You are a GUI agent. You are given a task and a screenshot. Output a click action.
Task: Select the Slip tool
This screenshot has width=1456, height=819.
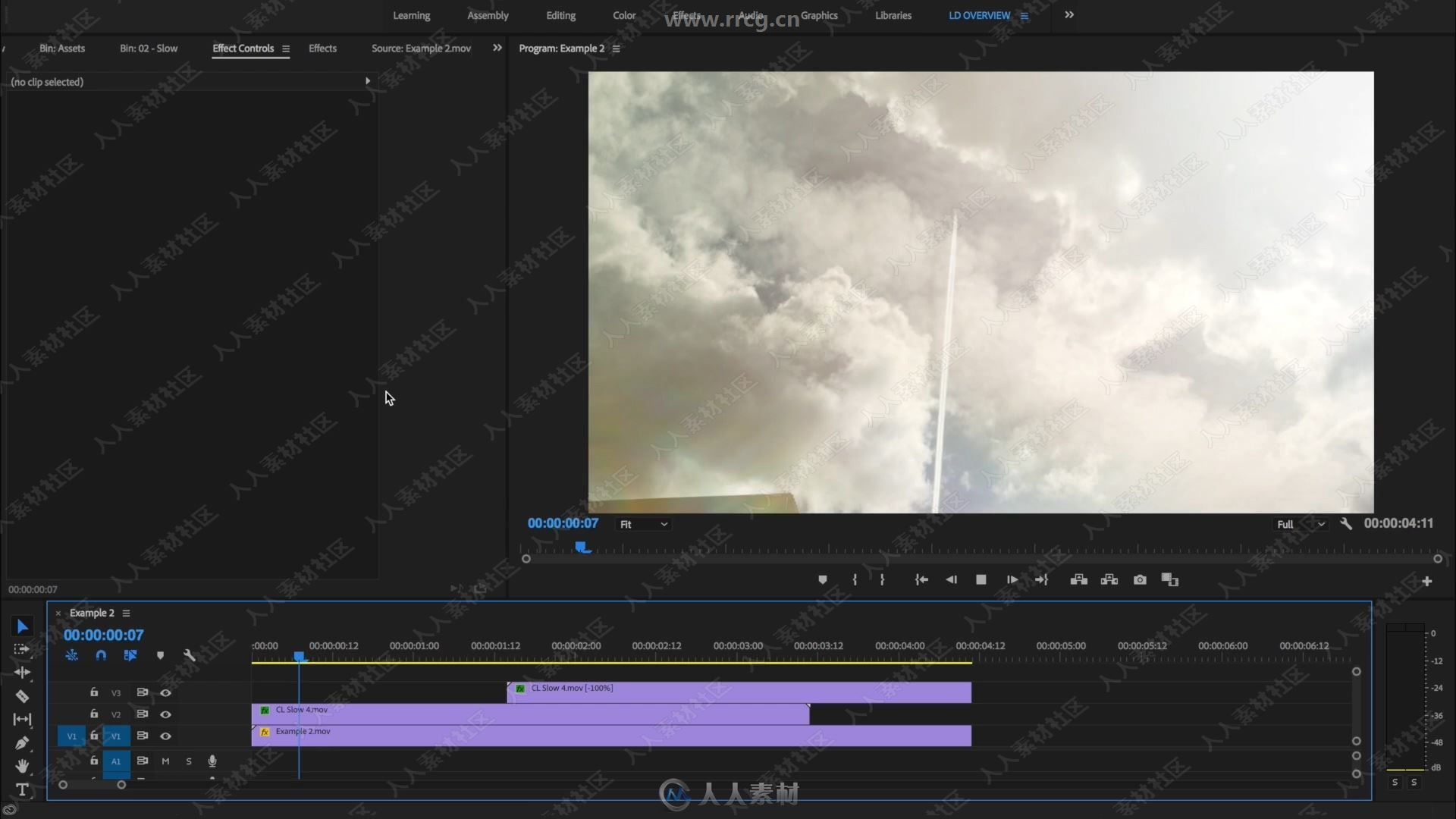click(22, 719)
